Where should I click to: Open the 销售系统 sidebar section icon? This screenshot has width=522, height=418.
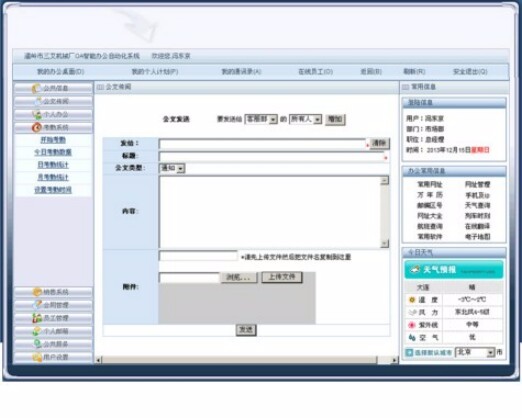[x=37, y=292]
